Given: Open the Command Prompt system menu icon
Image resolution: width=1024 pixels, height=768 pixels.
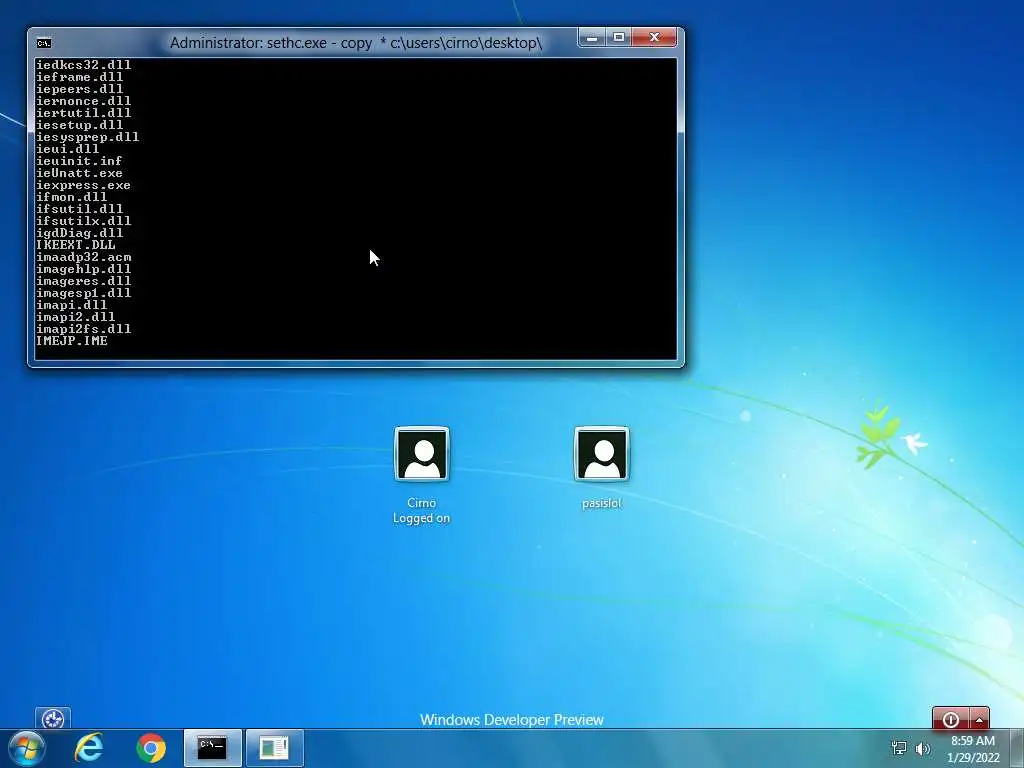Looking at the screenshot, I should pyautogui.click(x=44, y=43).
